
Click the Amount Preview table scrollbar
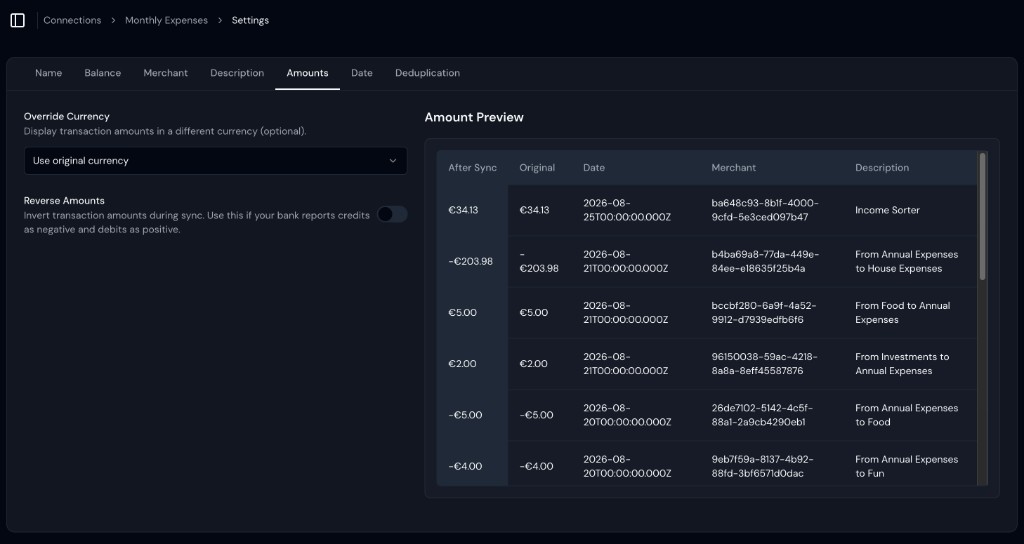tap(982, 217)
